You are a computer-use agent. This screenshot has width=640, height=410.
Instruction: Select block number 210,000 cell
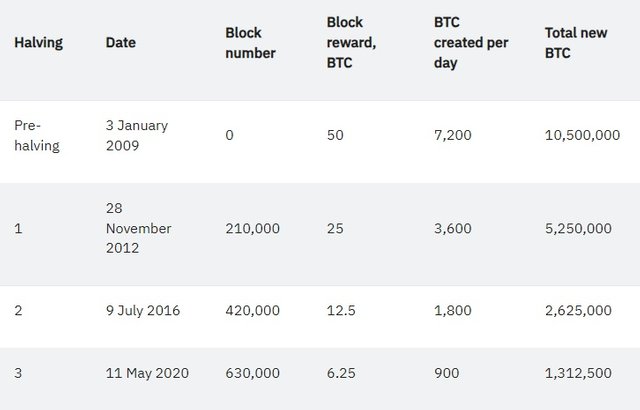point(253,228)
